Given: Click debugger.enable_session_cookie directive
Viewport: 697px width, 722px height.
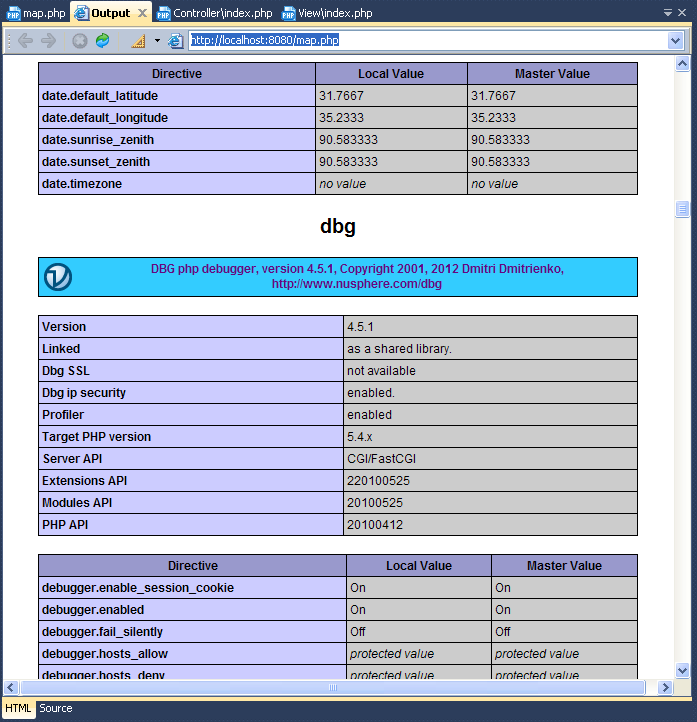Looking at the screenshot, I should [x=192, y=588].
